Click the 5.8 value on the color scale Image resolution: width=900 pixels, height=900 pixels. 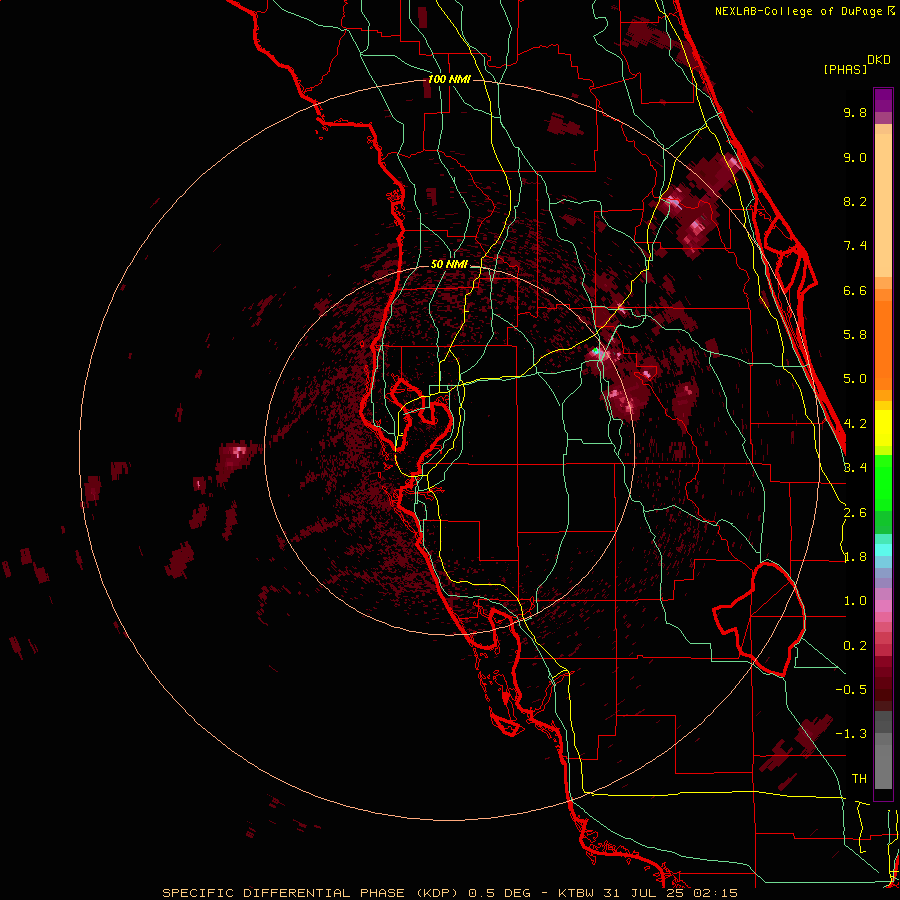coord(855,335)
